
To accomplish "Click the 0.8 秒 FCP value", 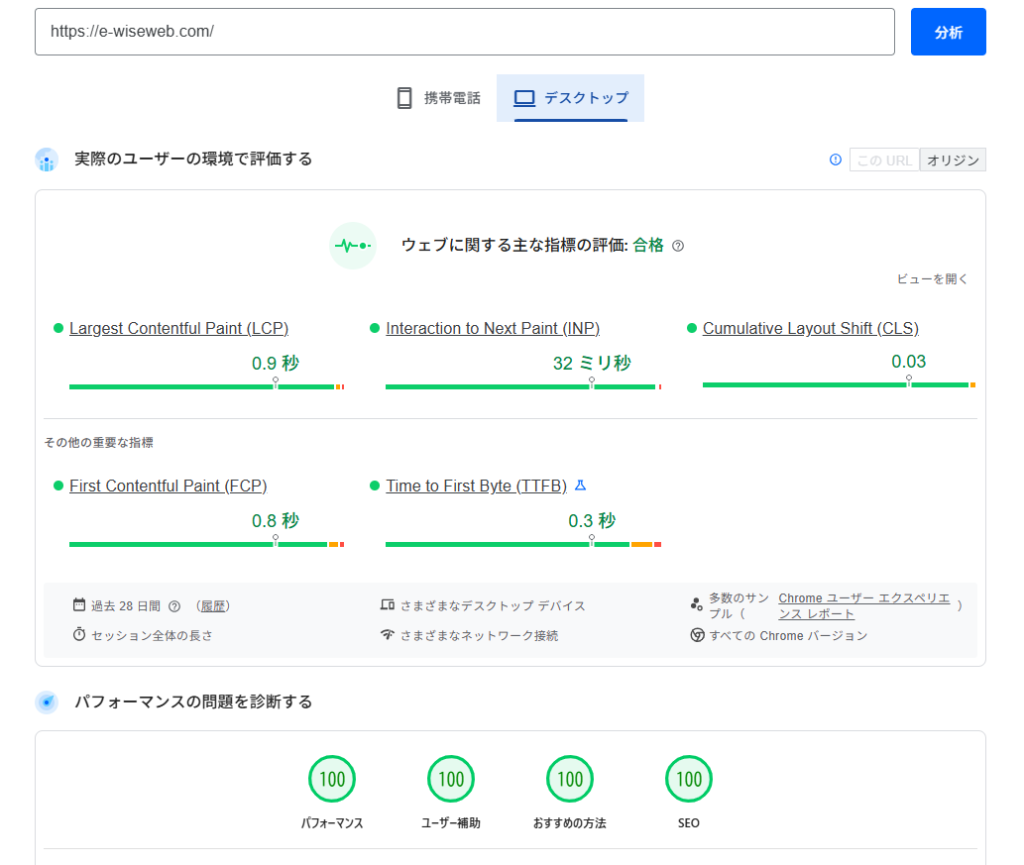I will coord(276,520).
